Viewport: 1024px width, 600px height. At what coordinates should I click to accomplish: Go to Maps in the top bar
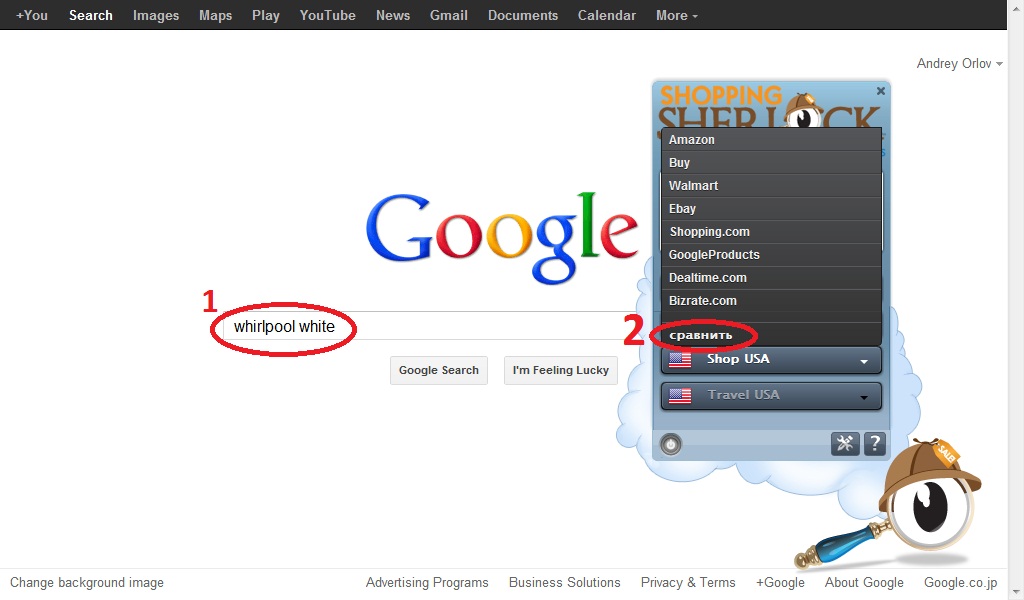[216, 15]
